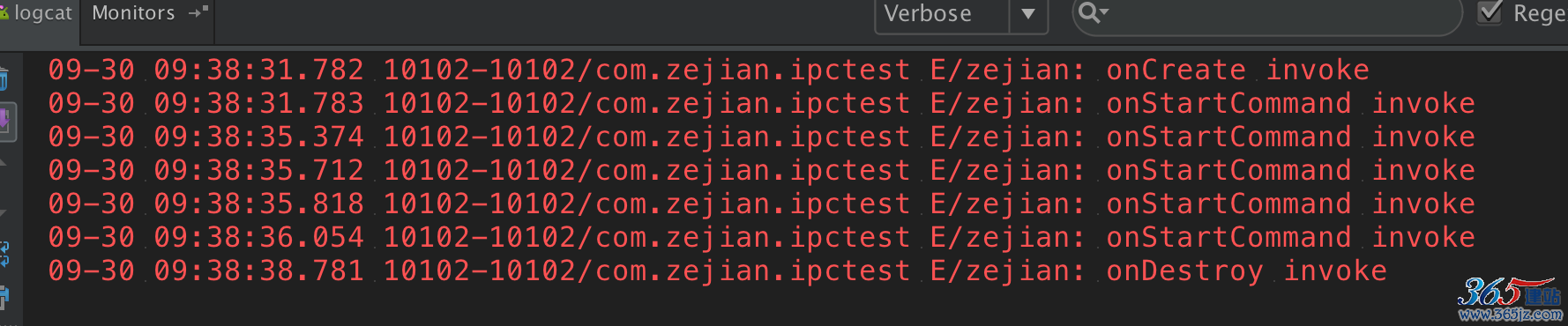
Task: Click the Verbose combo box arrow button
Action: point(1028,14)
